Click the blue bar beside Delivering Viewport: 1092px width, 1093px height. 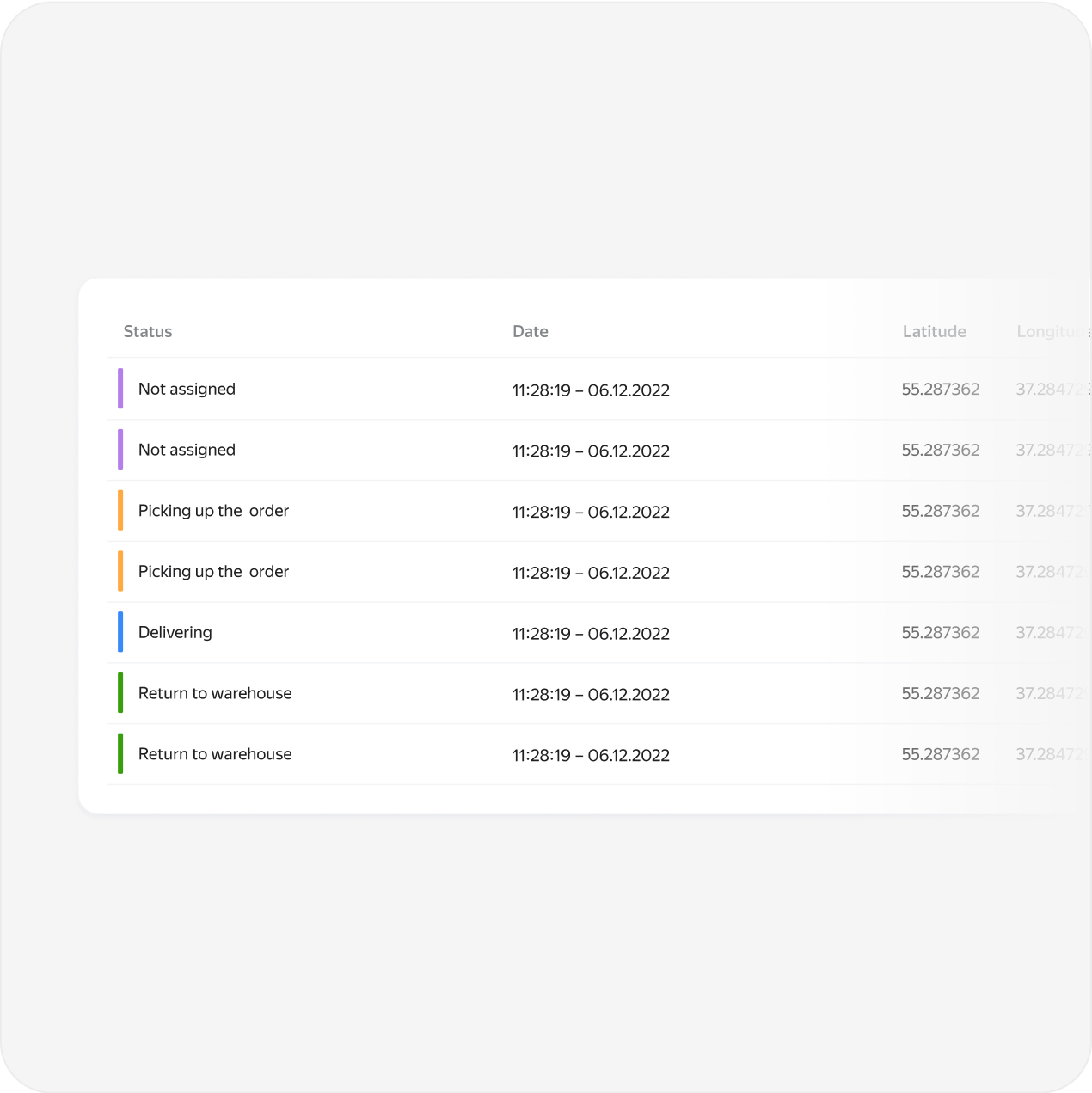click(x=120, y=632)
